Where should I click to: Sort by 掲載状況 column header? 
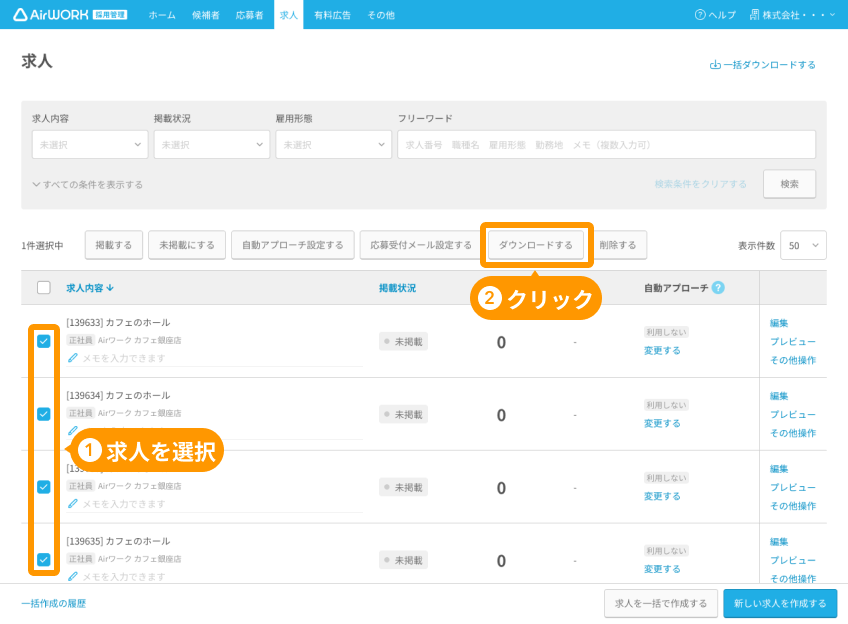click(398, 288)
